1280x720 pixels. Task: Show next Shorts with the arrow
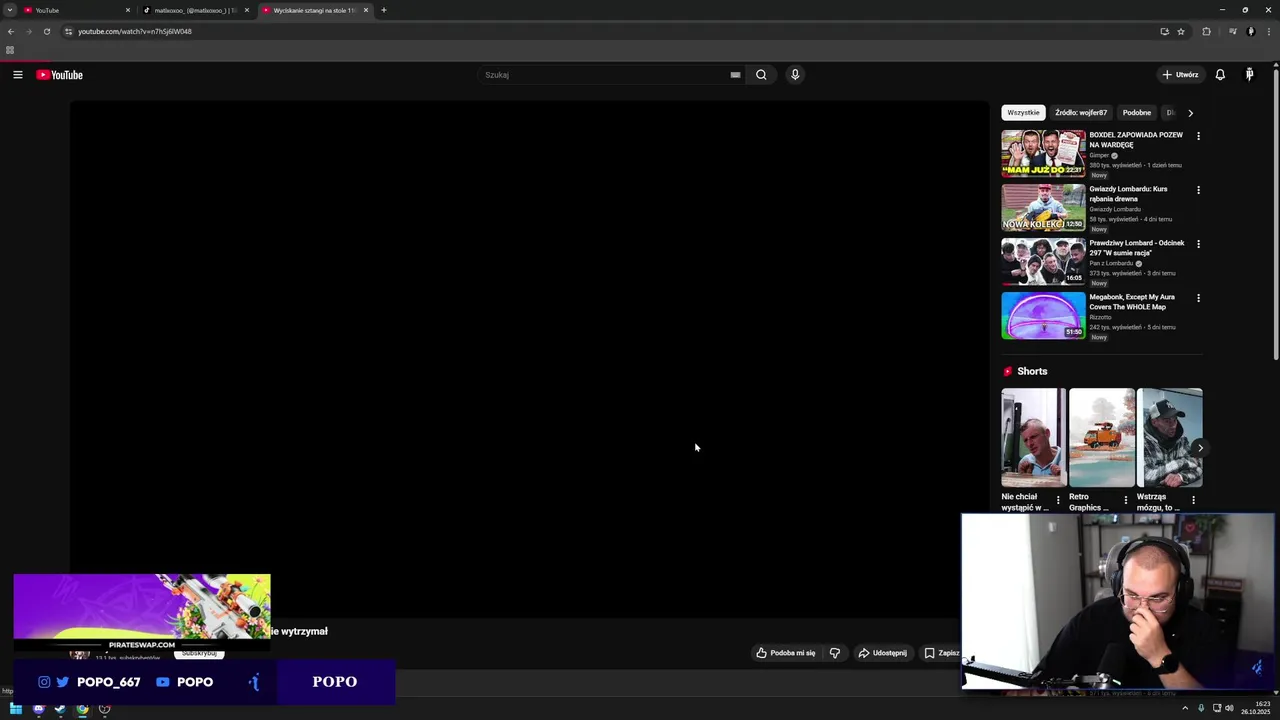pos(1200,448)
